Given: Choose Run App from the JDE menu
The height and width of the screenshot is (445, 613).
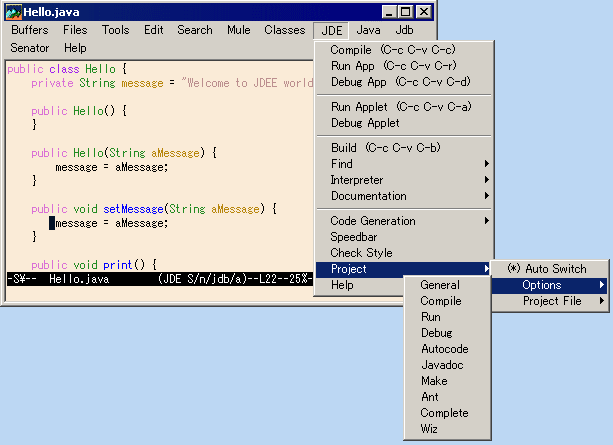Looking at the screenshot, I should (403, 66).
